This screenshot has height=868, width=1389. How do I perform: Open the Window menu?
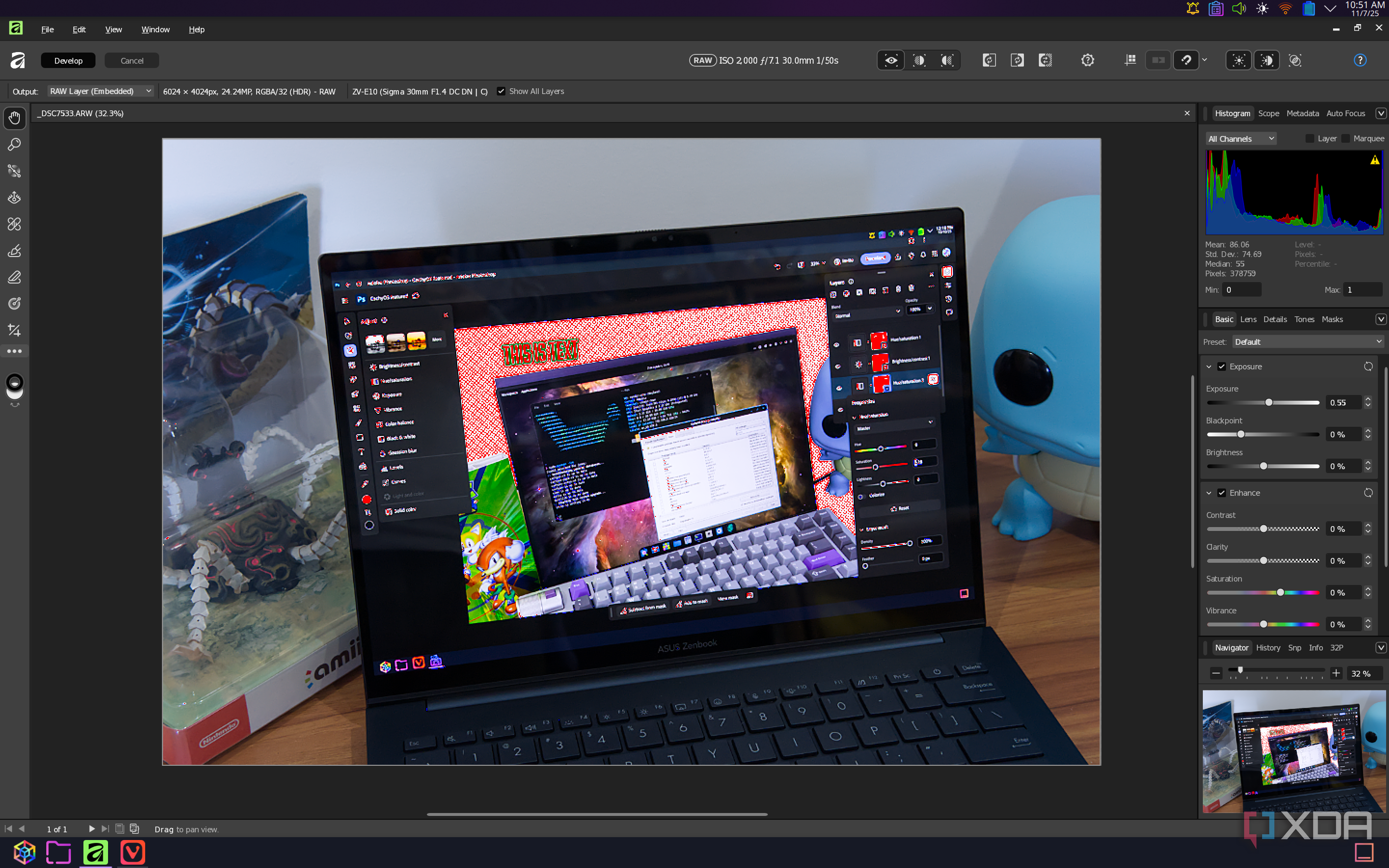tap(155, 29)
